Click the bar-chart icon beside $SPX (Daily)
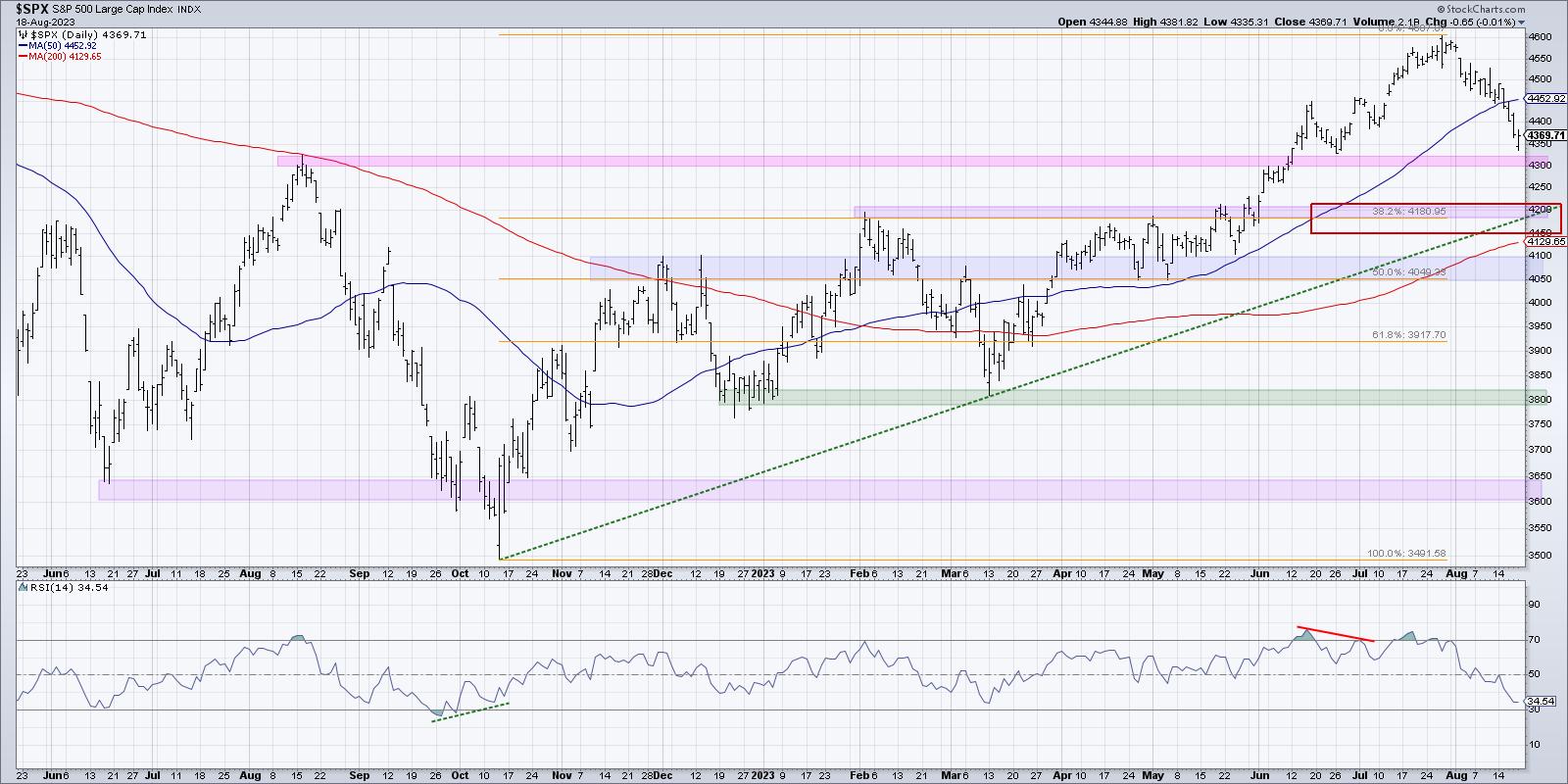Viewport: 1568px width, 784px height. [x=22, y=33]
